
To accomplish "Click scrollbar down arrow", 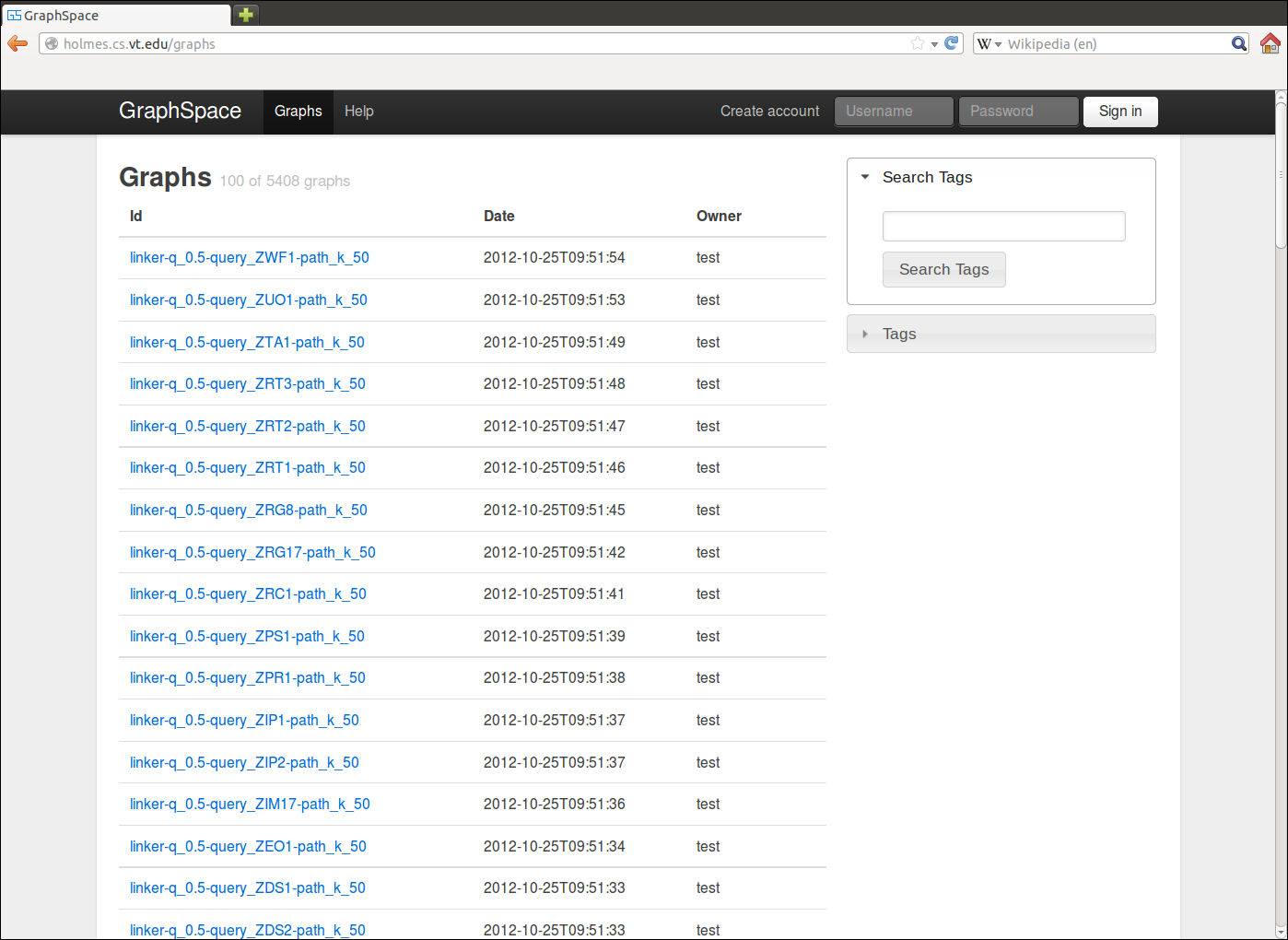I will pos(1281,931).
